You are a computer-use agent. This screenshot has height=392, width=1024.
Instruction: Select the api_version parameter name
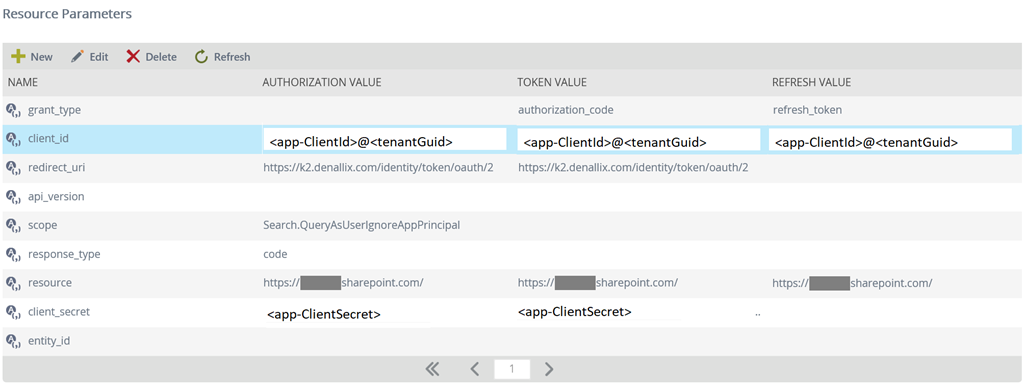(x=56, y=196)
